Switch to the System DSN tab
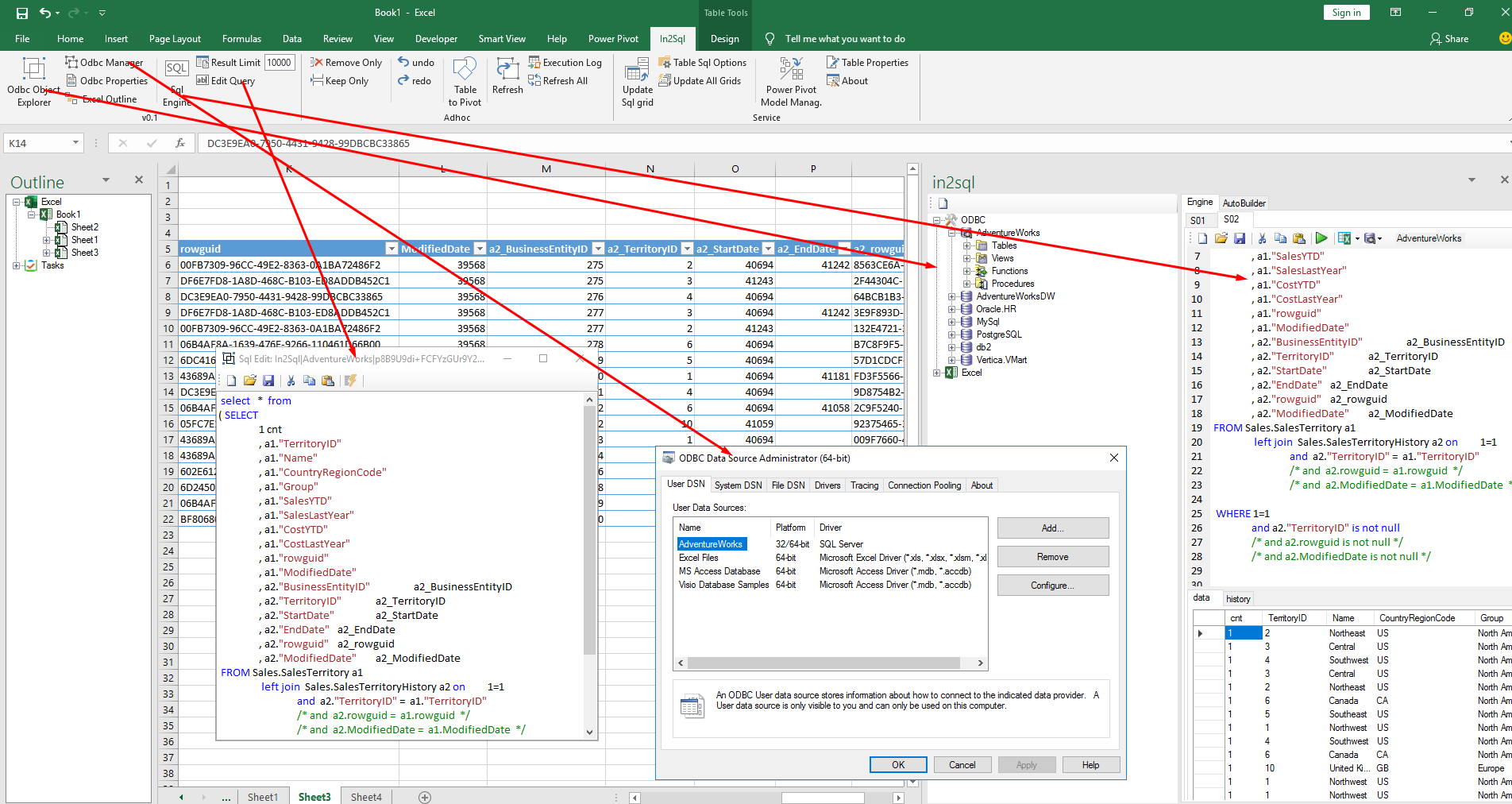 coord(738,485)
